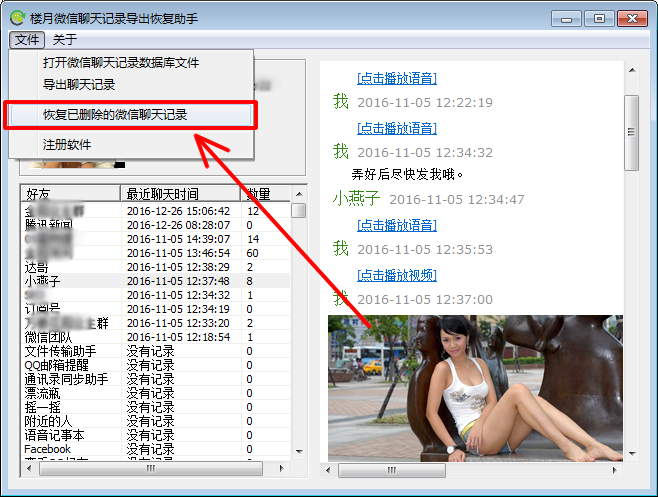Select 附近的人 row
The image size is (658, 497).
156,421
